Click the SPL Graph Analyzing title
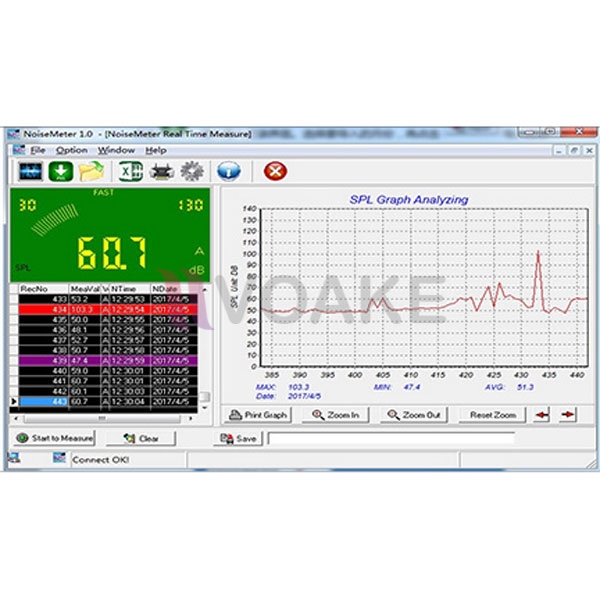This screenshot has height=600, width=600. coord(409,200)
